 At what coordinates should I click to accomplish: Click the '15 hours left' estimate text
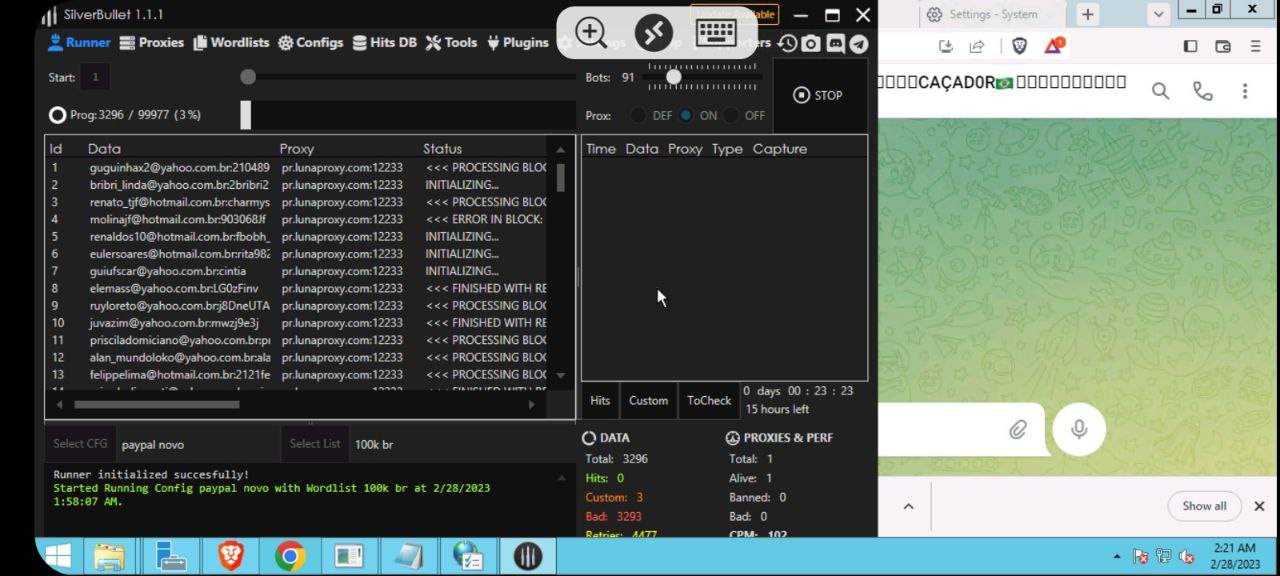click(x=777, y=409)
